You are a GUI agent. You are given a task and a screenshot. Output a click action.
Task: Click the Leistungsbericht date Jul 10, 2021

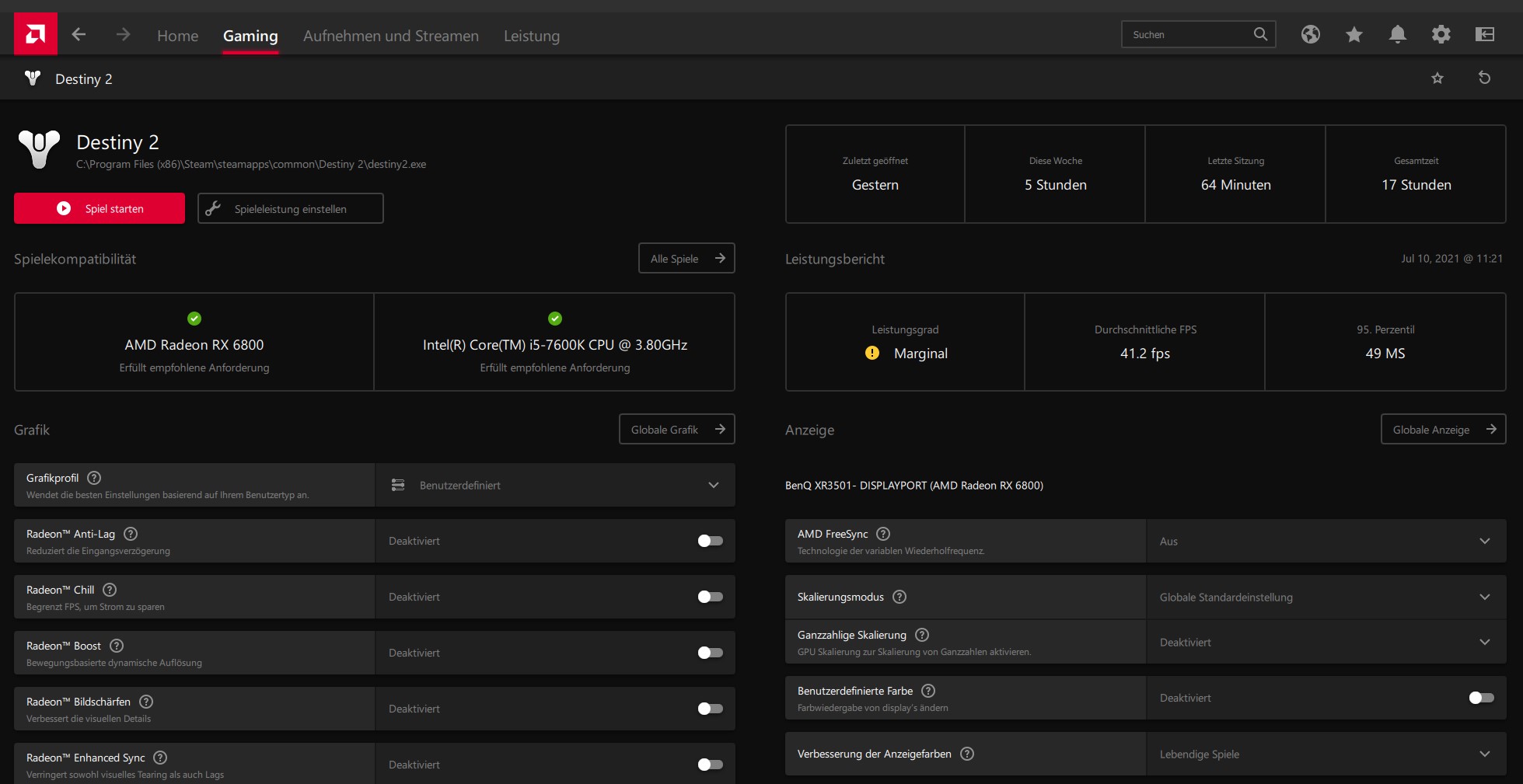(1452, 259)
